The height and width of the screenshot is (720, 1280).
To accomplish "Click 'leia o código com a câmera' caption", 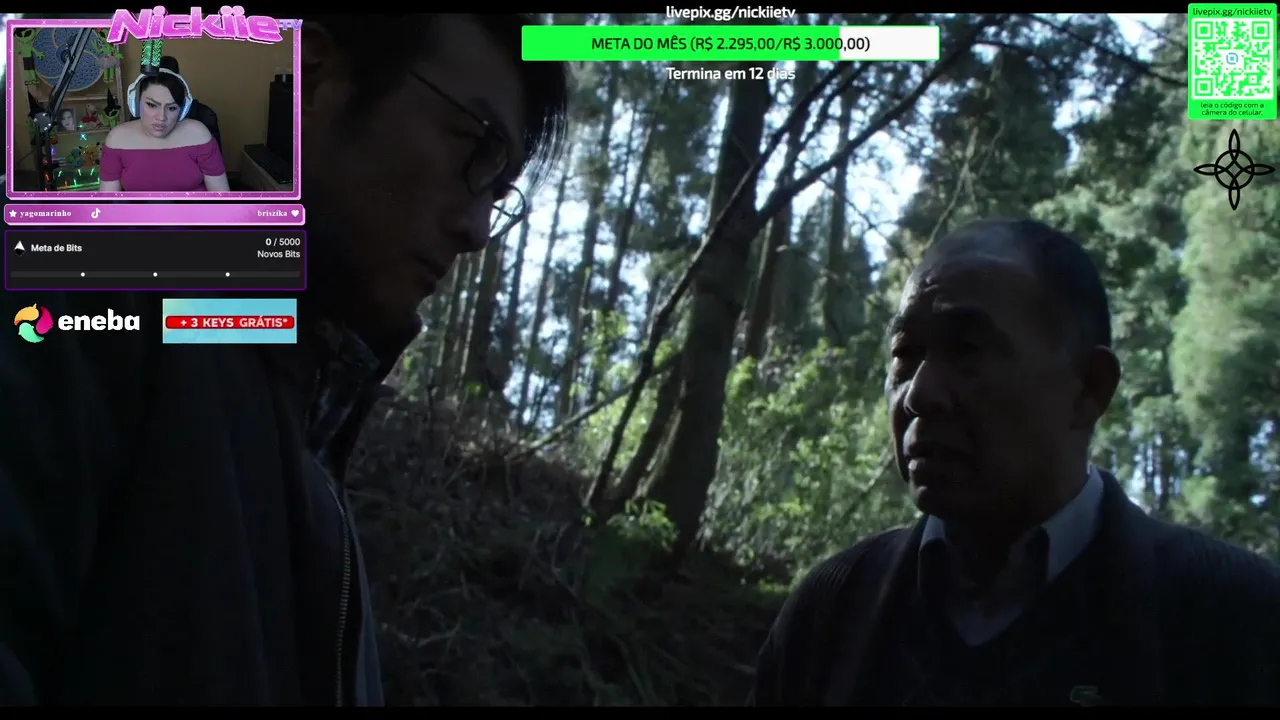I will (1232, 108).
